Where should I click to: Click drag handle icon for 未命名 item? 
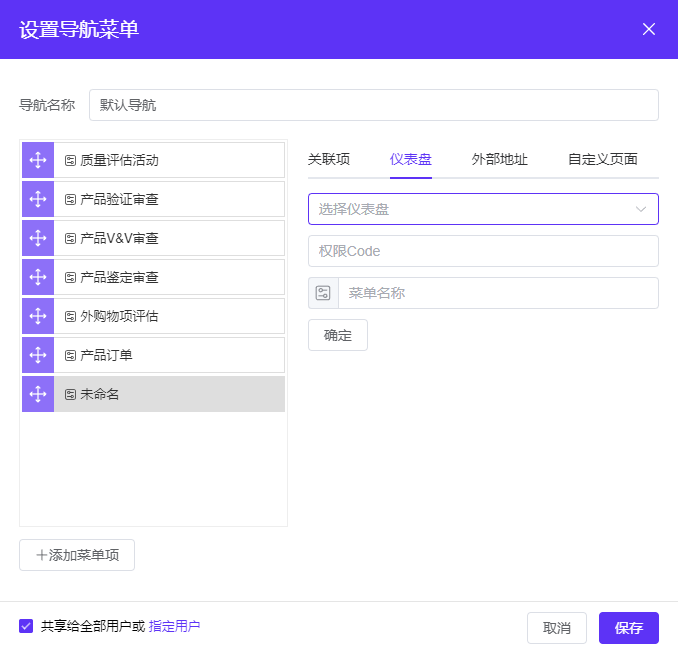(38, 394)
